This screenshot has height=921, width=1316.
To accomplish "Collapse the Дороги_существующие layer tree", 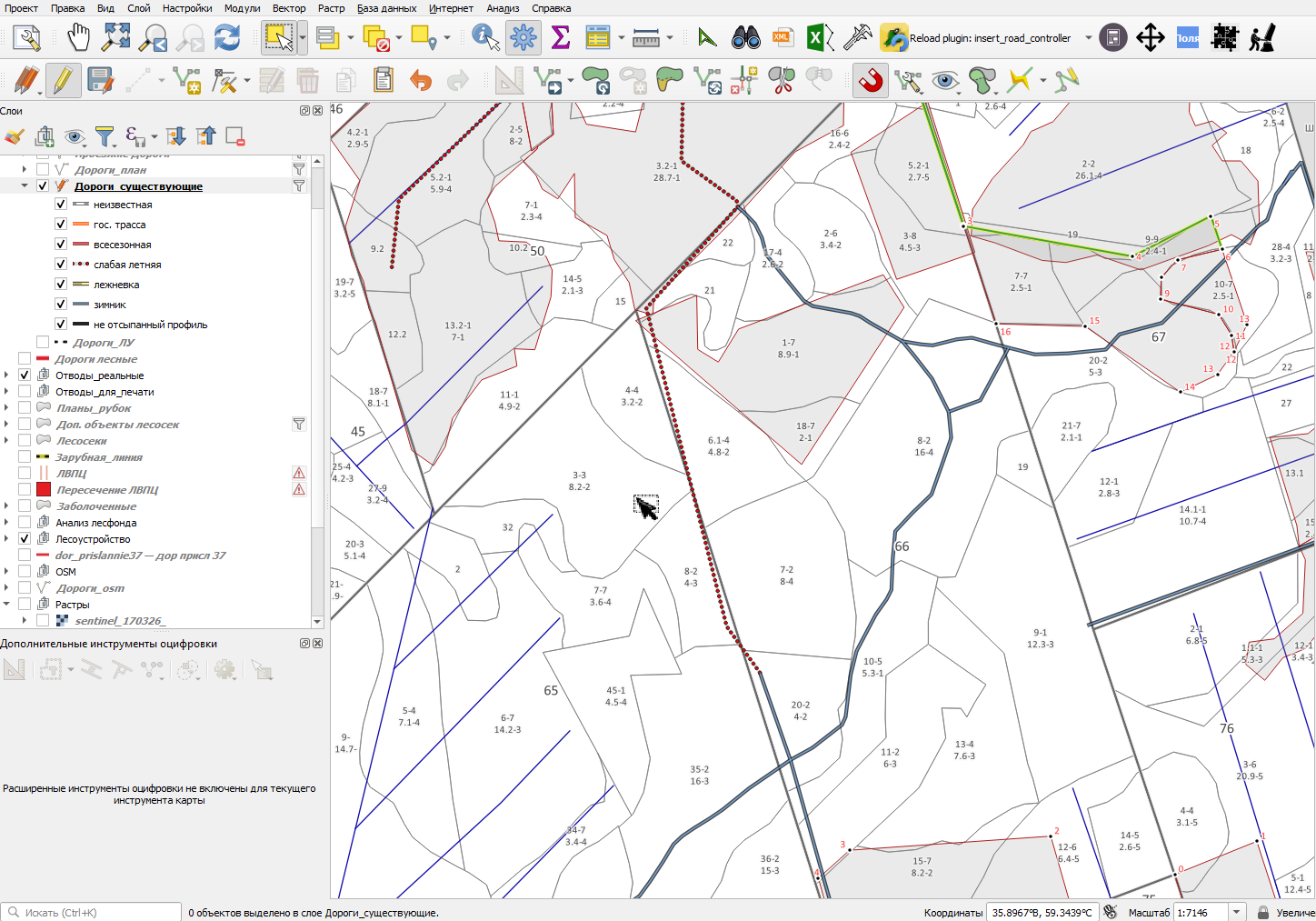I will (25, 185).
